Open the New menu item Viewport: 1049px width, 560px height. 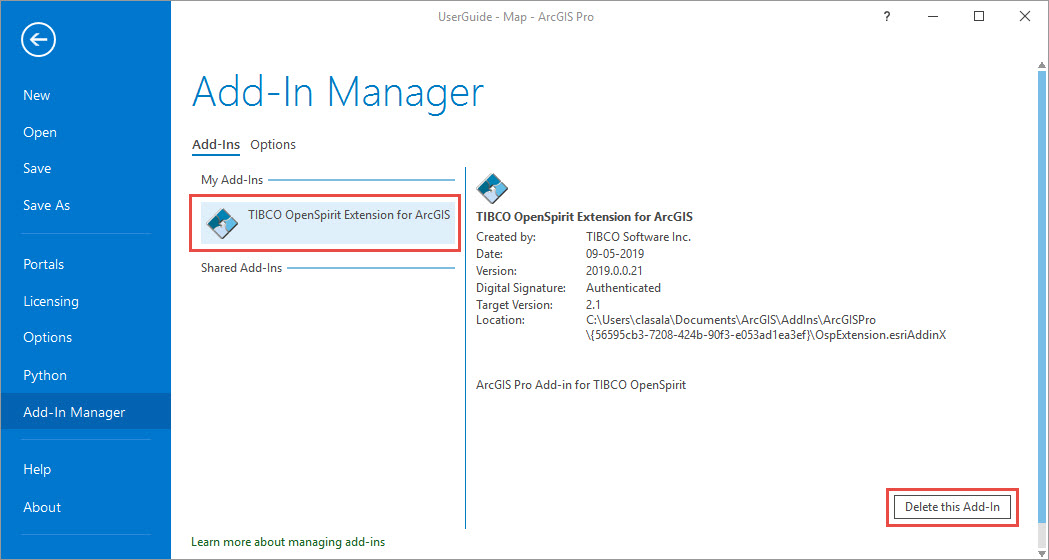pos(37,95)
